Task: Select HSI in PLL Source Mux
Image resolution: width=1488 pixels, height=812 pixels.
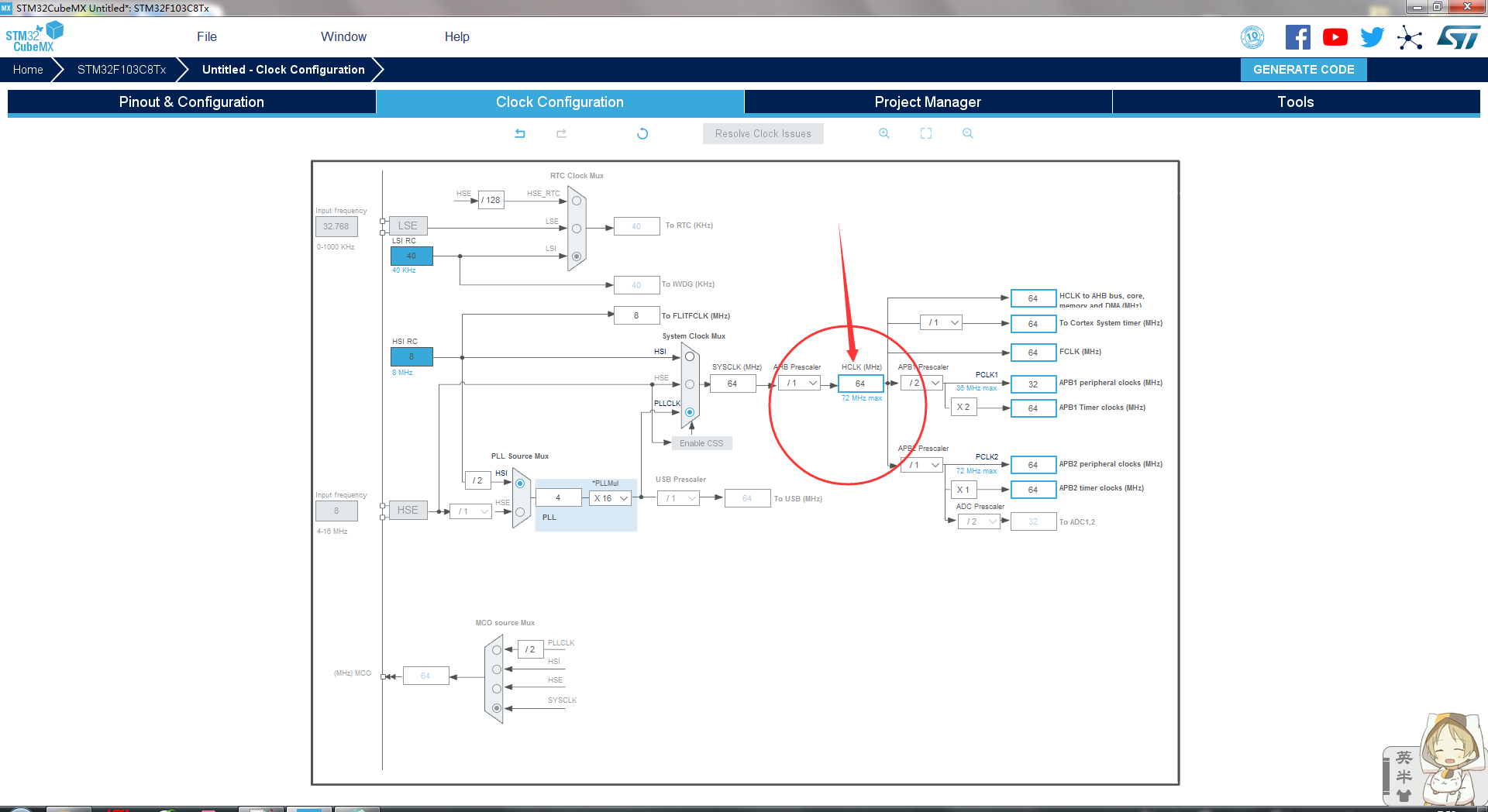Action: pos(520,483)
